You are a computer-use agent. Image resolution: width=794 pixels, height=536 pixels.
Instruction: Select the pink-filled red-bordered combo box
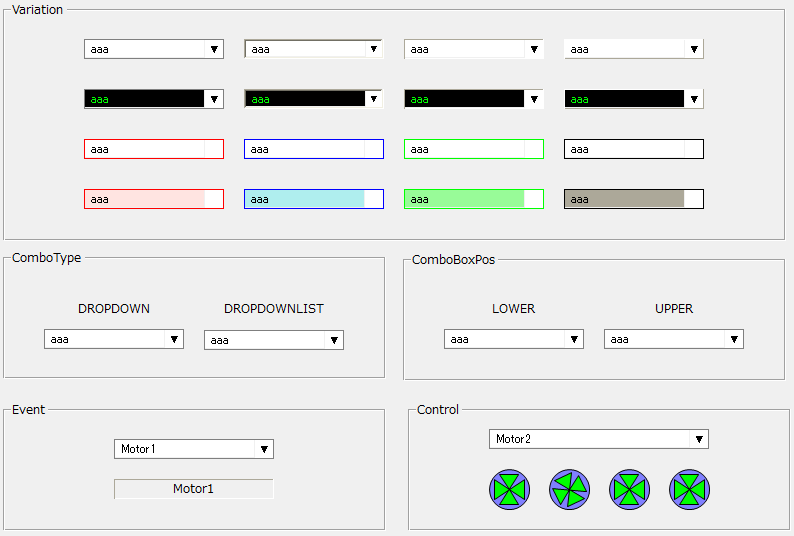coord(153,199)
